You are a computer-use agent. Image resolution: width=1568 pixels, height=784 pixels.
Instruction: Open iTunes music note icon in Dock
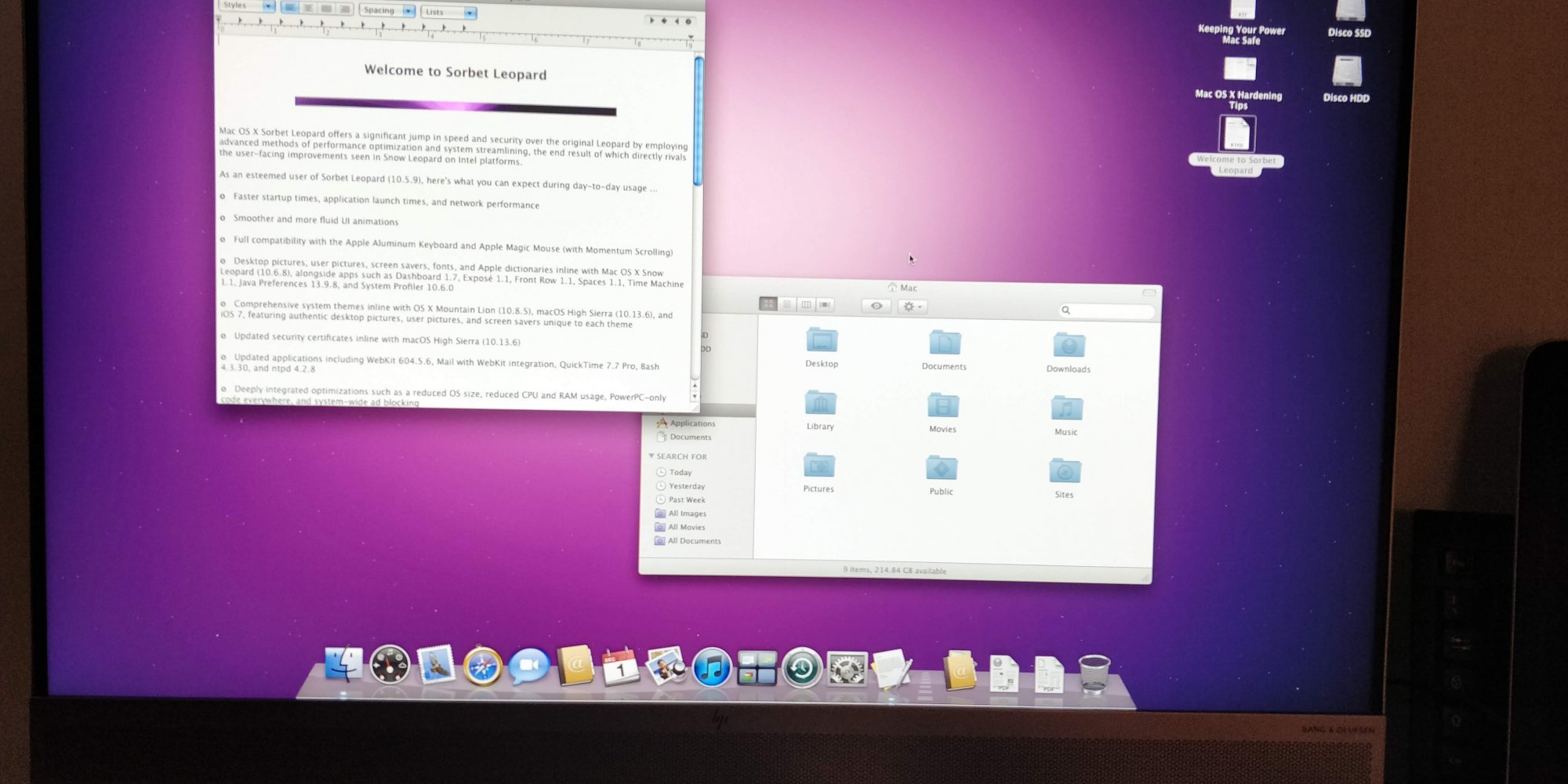711,669
